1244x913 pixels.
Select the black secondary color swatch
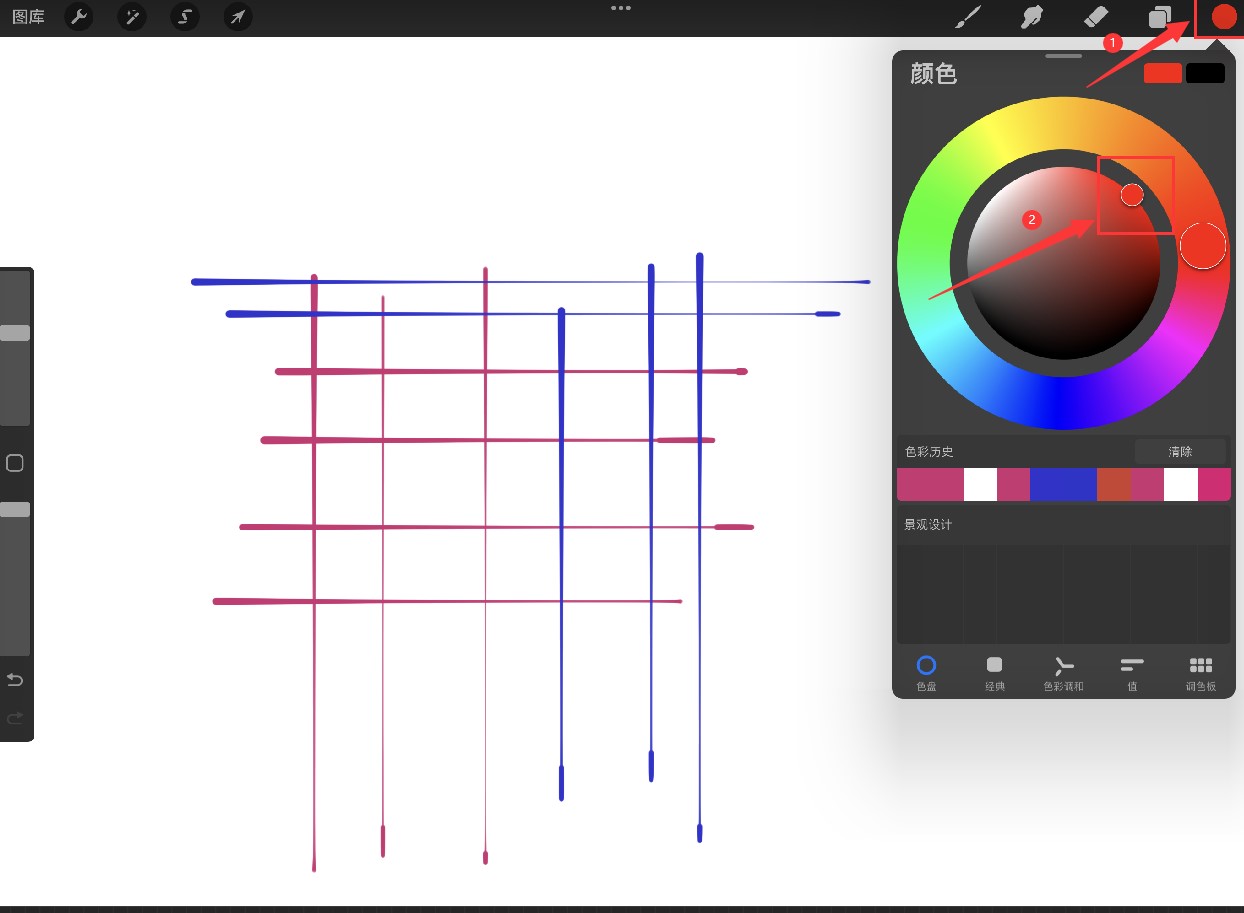pos(1205,73)
